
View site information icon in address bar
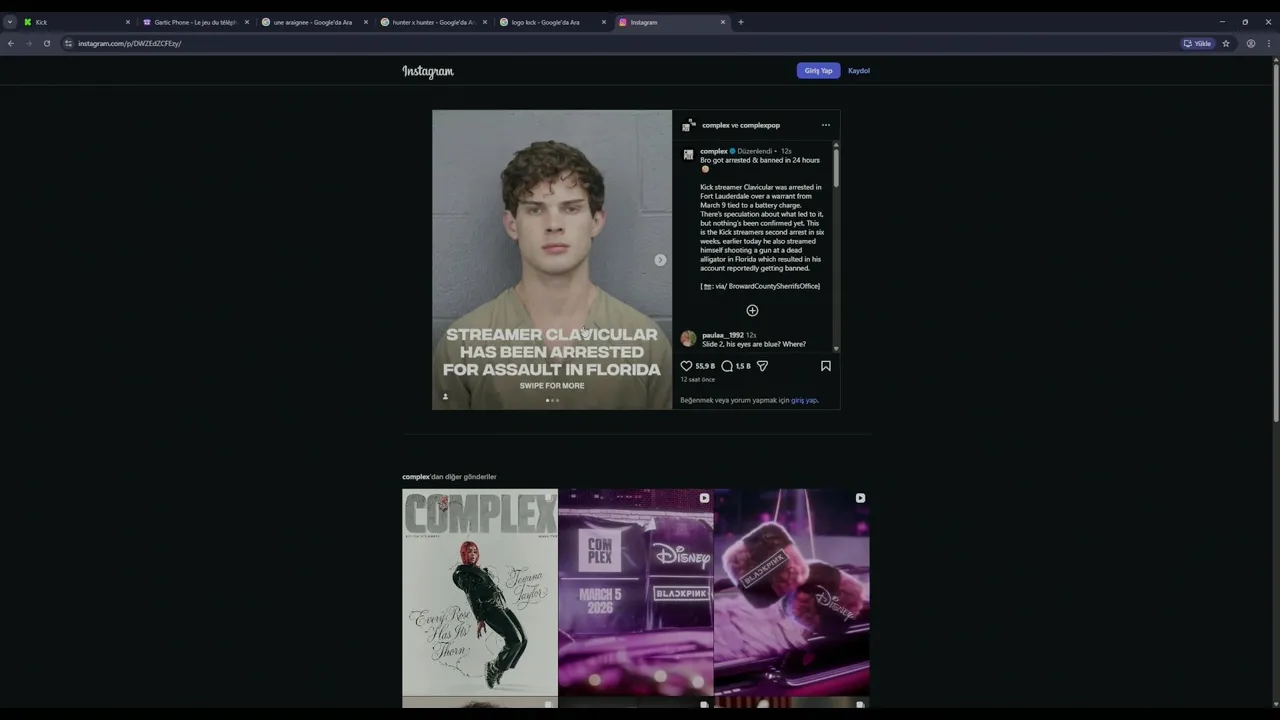[x=68, y=43]
